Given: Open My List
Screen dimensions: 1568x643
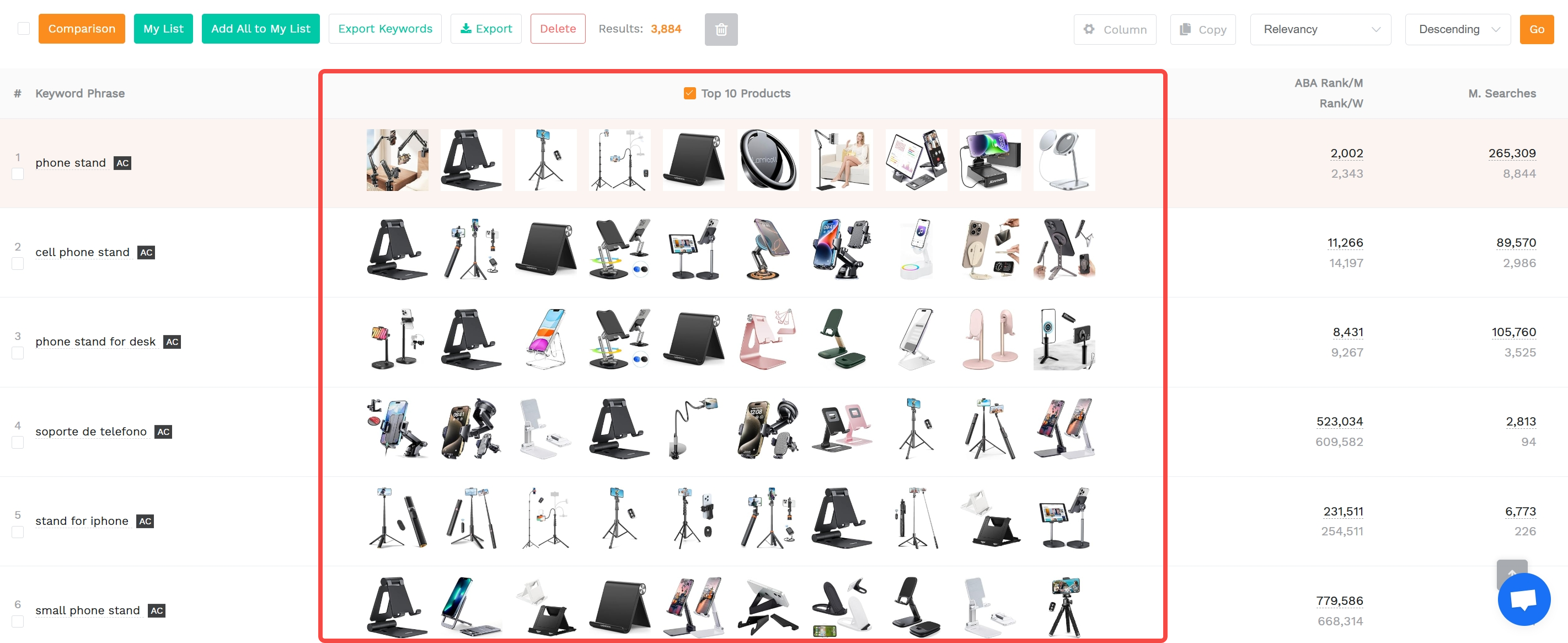Looking at the screenshot, I should [x=163, y=29].
